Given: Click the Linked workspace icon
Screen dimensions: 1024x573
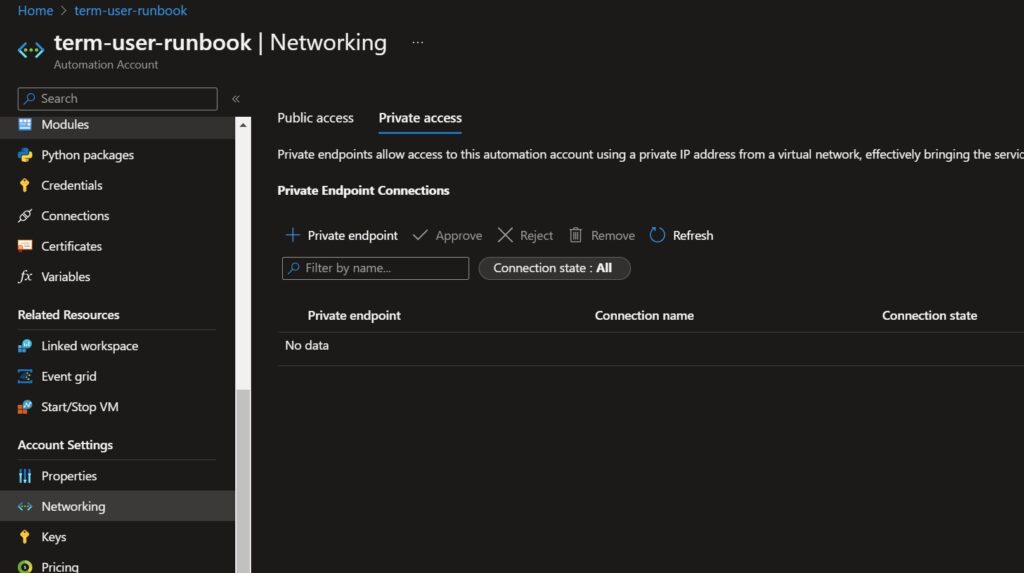Looking at the screenshot, I should pyautogui.click(x=25, y=346).
